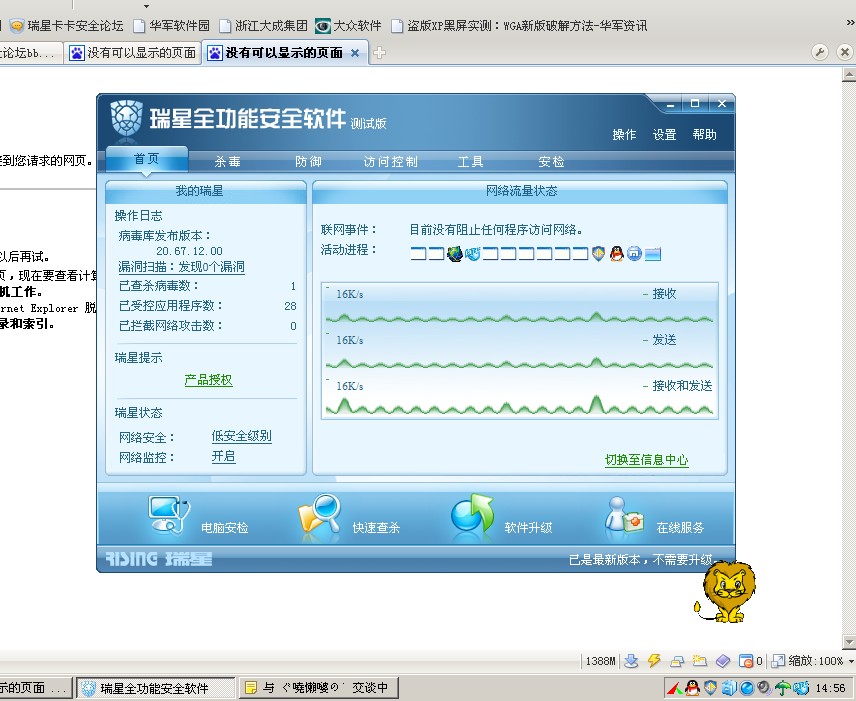Screen dimensions: 856x701
Task: Open the 帮助 menu
Action: click(x=704, y=134)
